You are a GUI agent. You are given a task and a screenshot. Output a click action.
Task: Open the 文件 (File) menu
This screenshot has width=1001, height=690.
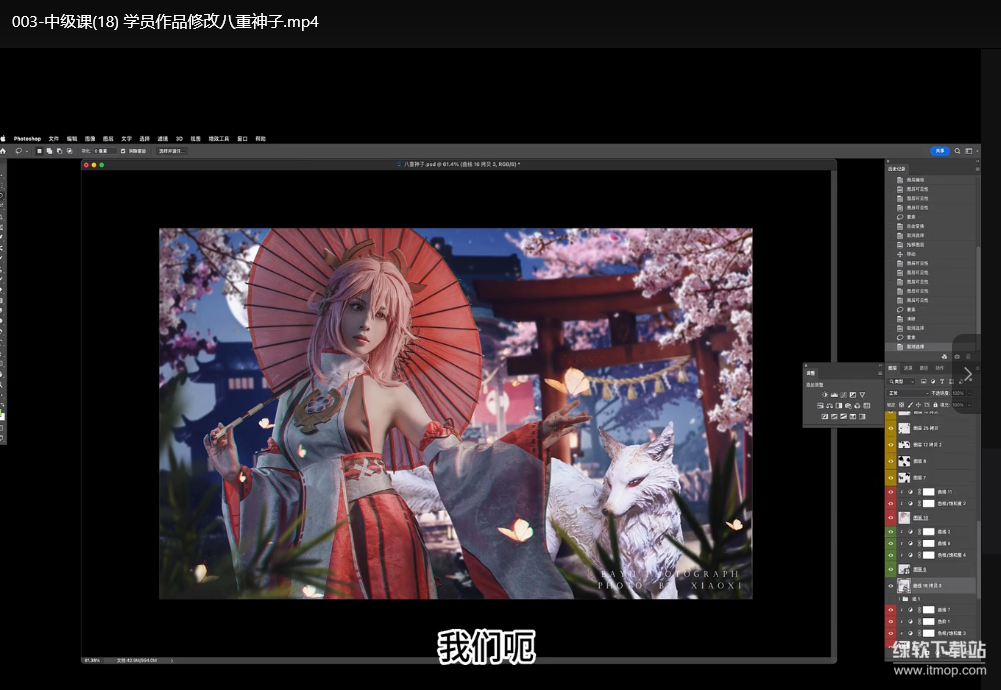point(54,139)
